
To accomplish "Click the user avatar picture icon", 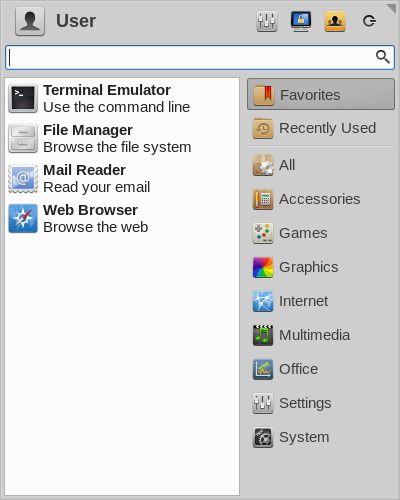I will tap(30, 21).
